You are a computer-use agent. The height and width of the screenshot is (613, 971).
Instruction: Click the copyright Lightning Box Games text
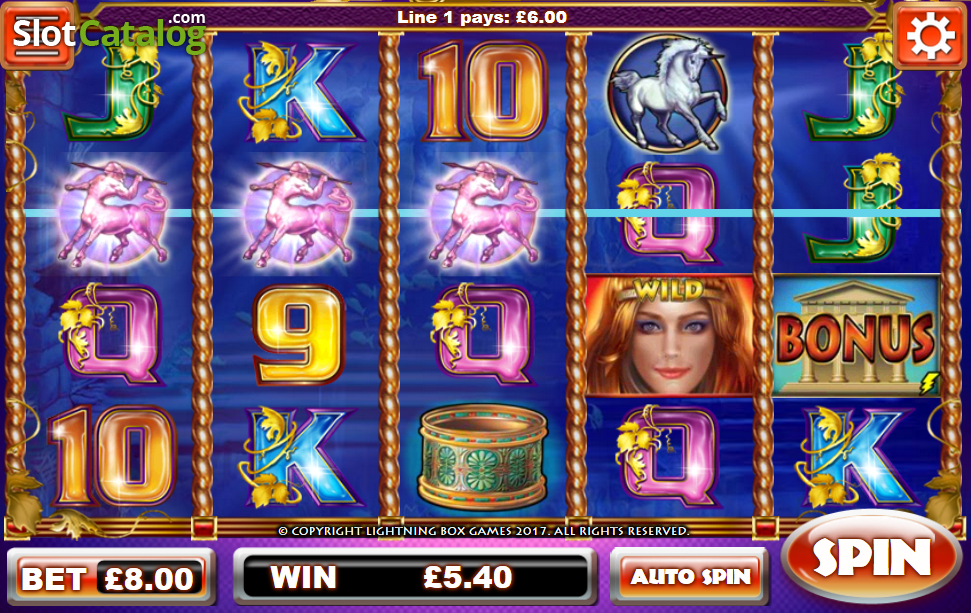pyautogui.click(x=484, y=531)
